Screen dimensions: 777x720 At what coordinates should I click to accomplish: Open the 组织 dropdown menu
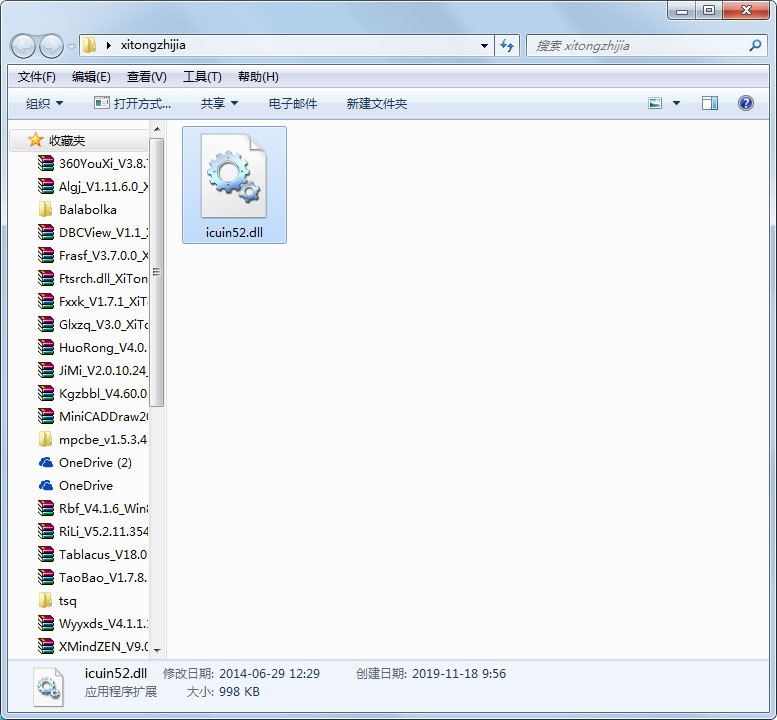[x=44, y=103]
